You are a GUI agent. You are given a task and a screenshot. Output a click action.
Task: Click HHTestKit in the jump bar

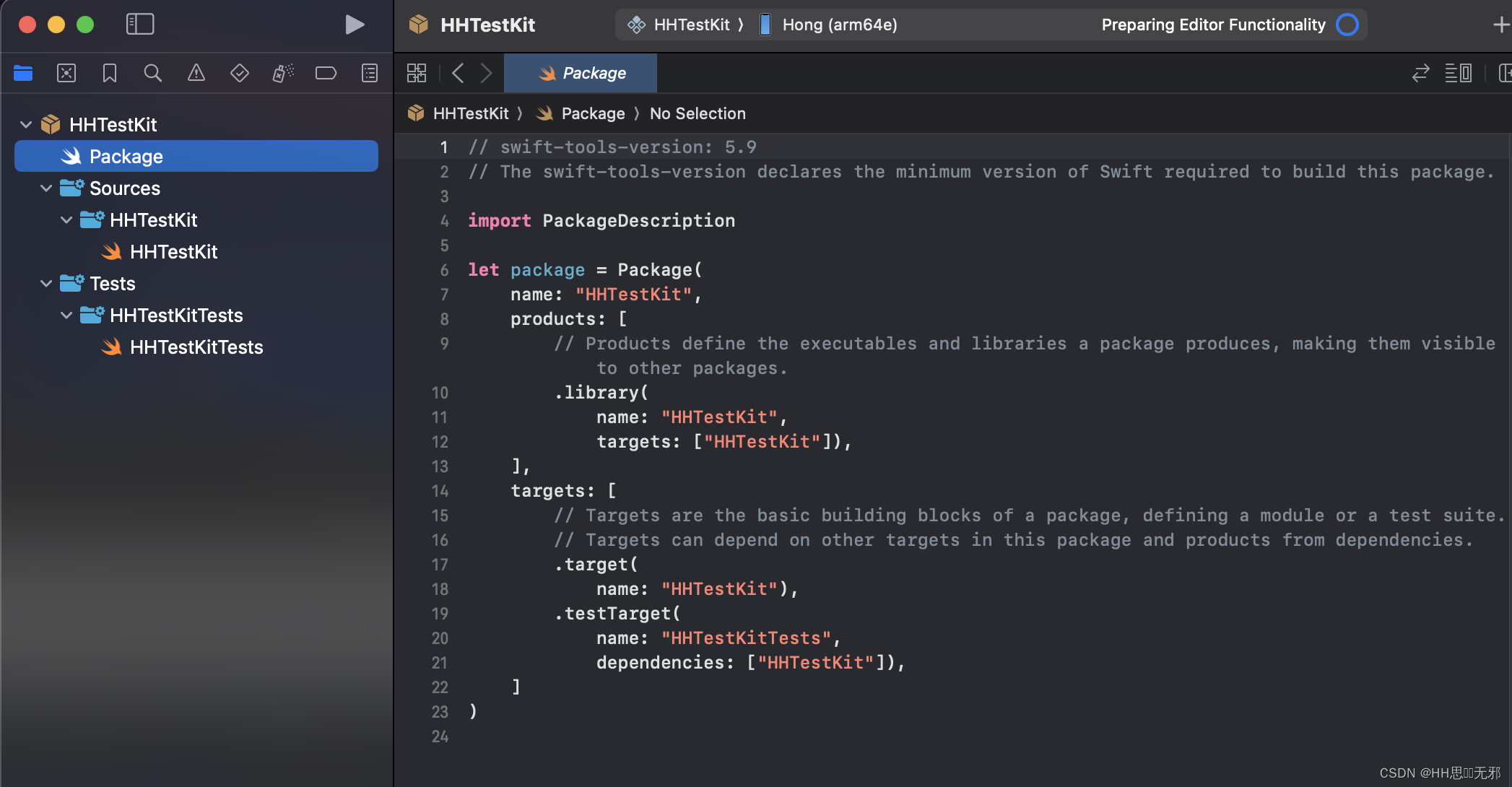(471, 113)
